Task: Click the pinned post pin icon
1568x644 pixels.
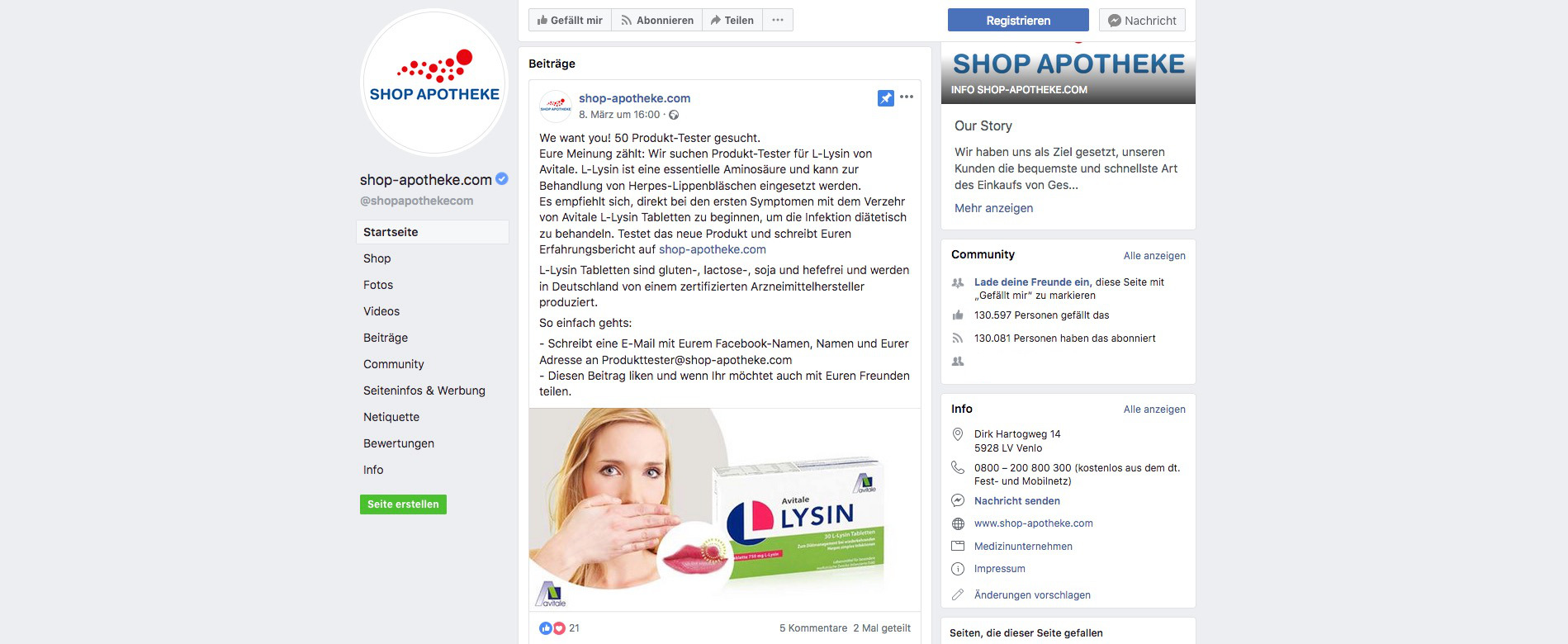Action: click(x=886, y=98)
